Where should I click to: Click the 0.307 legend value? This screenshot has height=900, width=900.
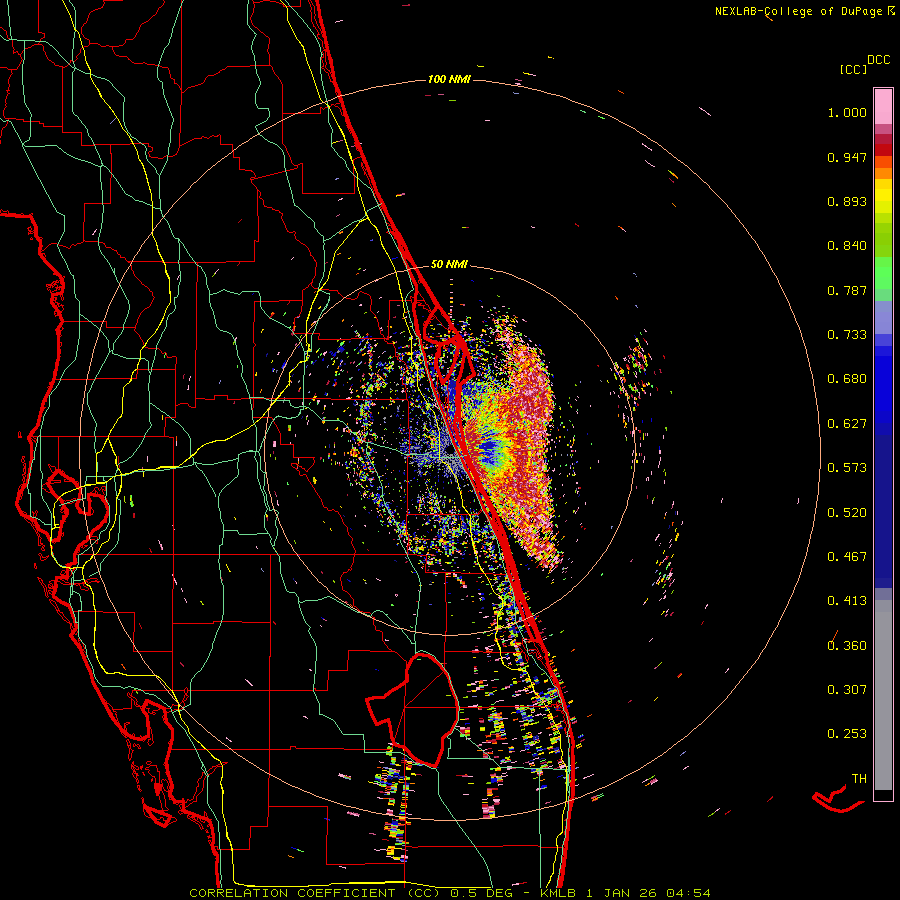[x=847, y=690]
